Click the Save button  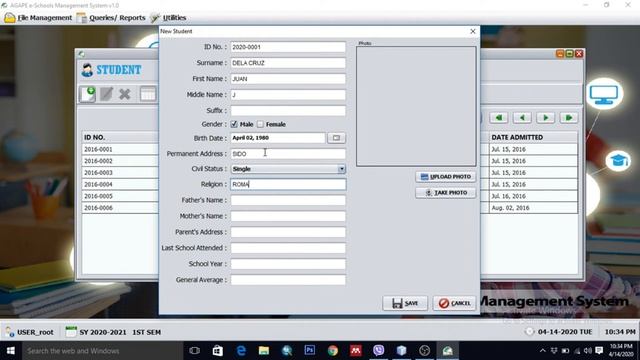(405, 303)
